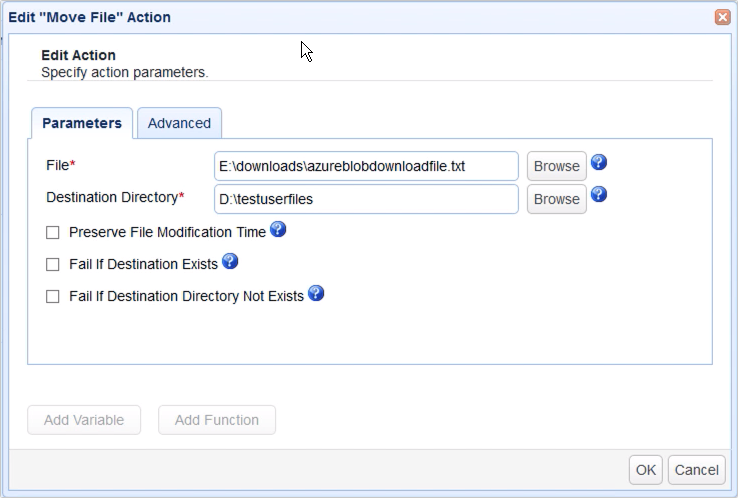The width and height of the screenshot is (738, 498).
Task: Close the Edit Move File Action dialog
Action: coord(721,17)
